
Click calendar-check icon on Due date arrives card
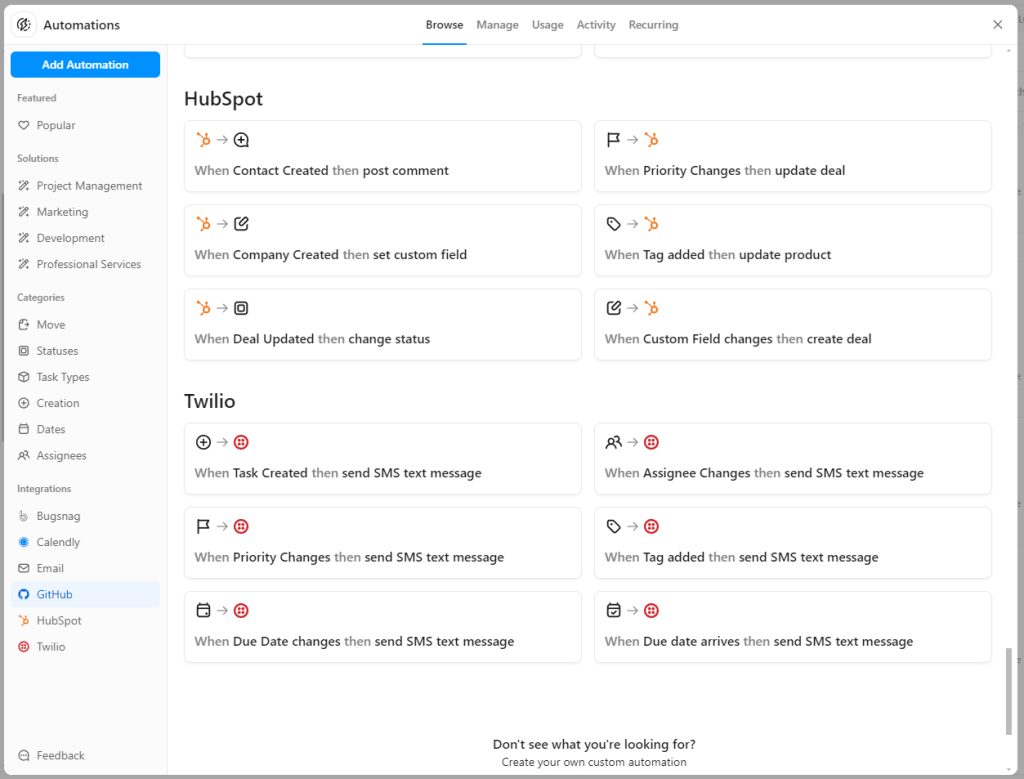(x=613, y=611)
